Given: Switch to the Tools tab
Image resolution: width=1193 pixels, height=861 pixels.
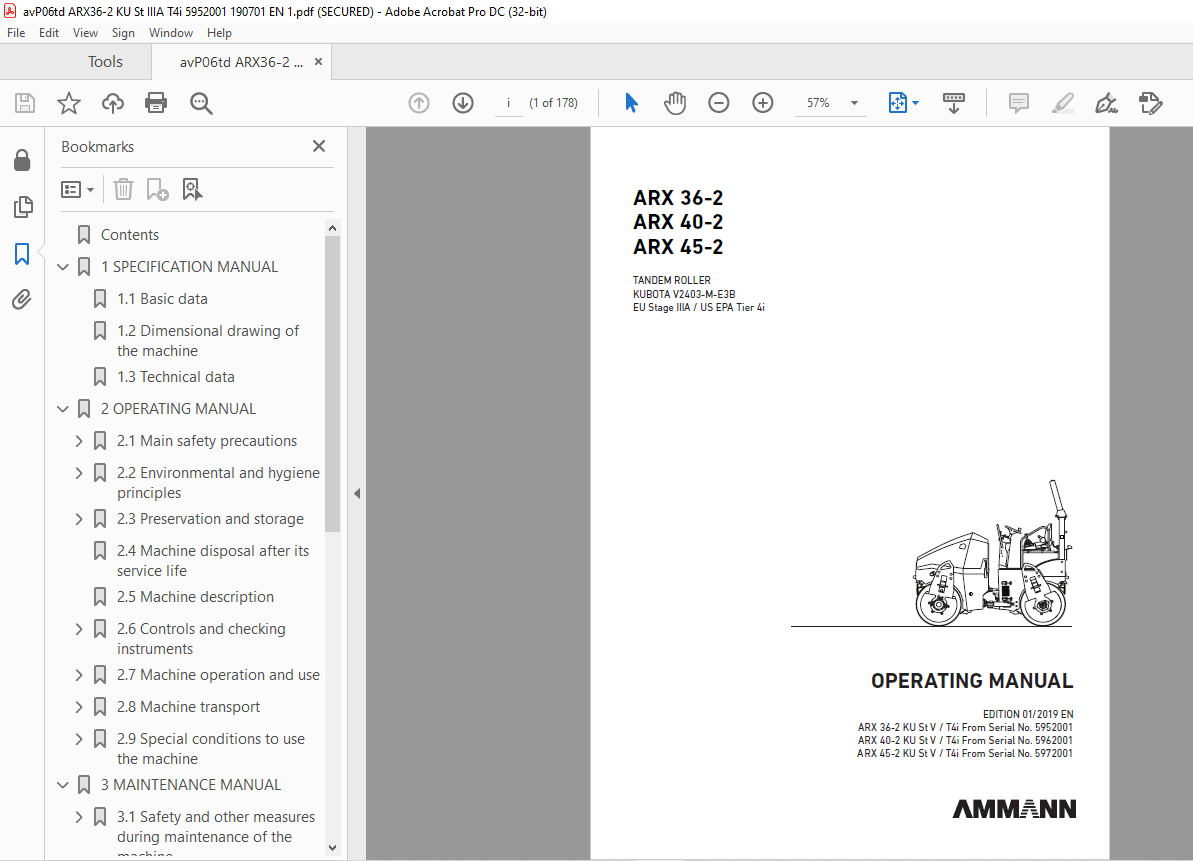Looking at the screenshot, I should coord(105,62).
